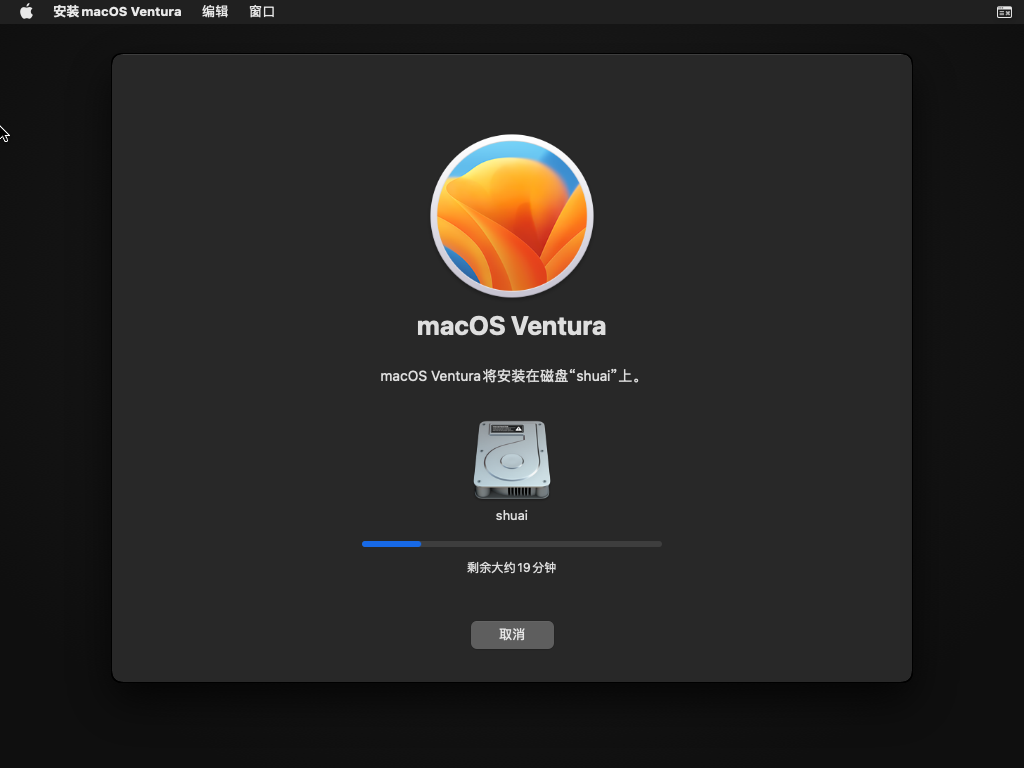Image resolution: width=1024 pixels, height=768 pixels.
Task: Open the 窗口 menu
Action: tap(262, 12)
